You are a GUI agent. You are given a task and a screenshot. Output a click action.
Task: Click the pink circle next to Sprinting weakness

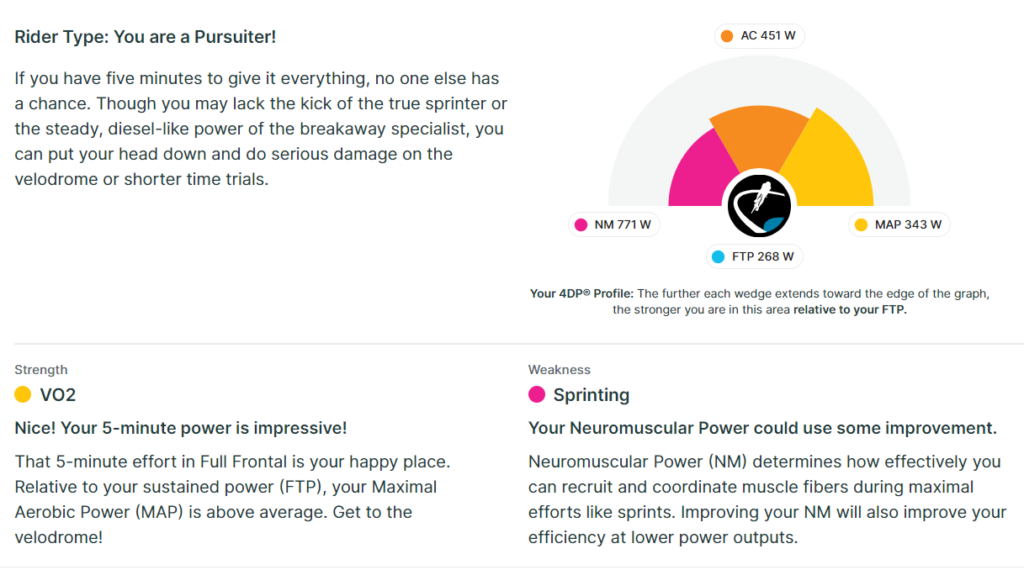[537, 394]
